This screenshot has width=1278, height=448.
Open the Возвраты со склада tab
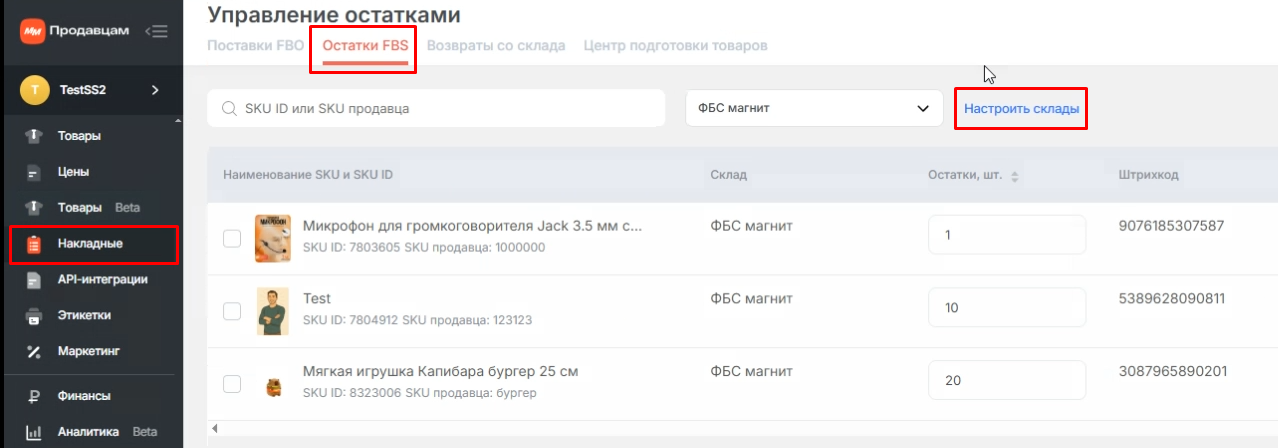click(x=496, y=46)
